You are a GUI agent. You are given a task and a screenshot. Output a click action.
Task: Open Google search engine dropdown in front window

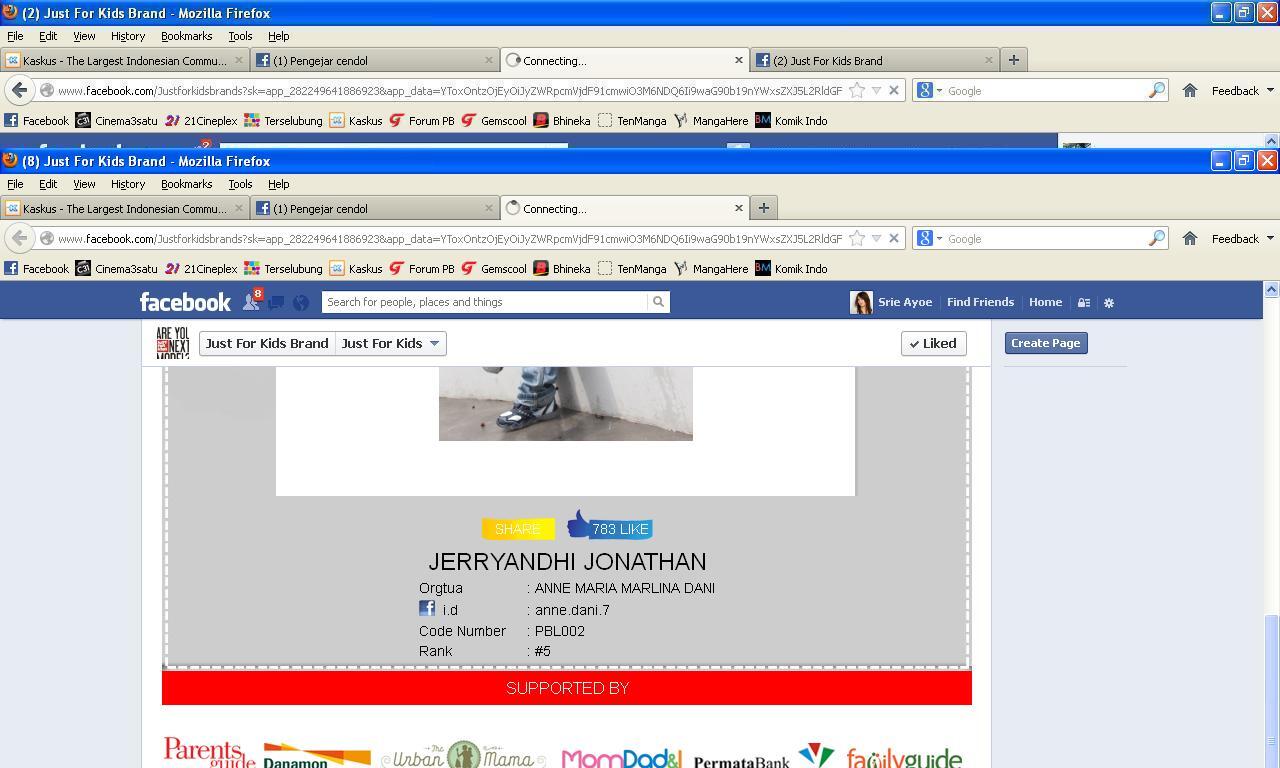[x=929, y=238]
